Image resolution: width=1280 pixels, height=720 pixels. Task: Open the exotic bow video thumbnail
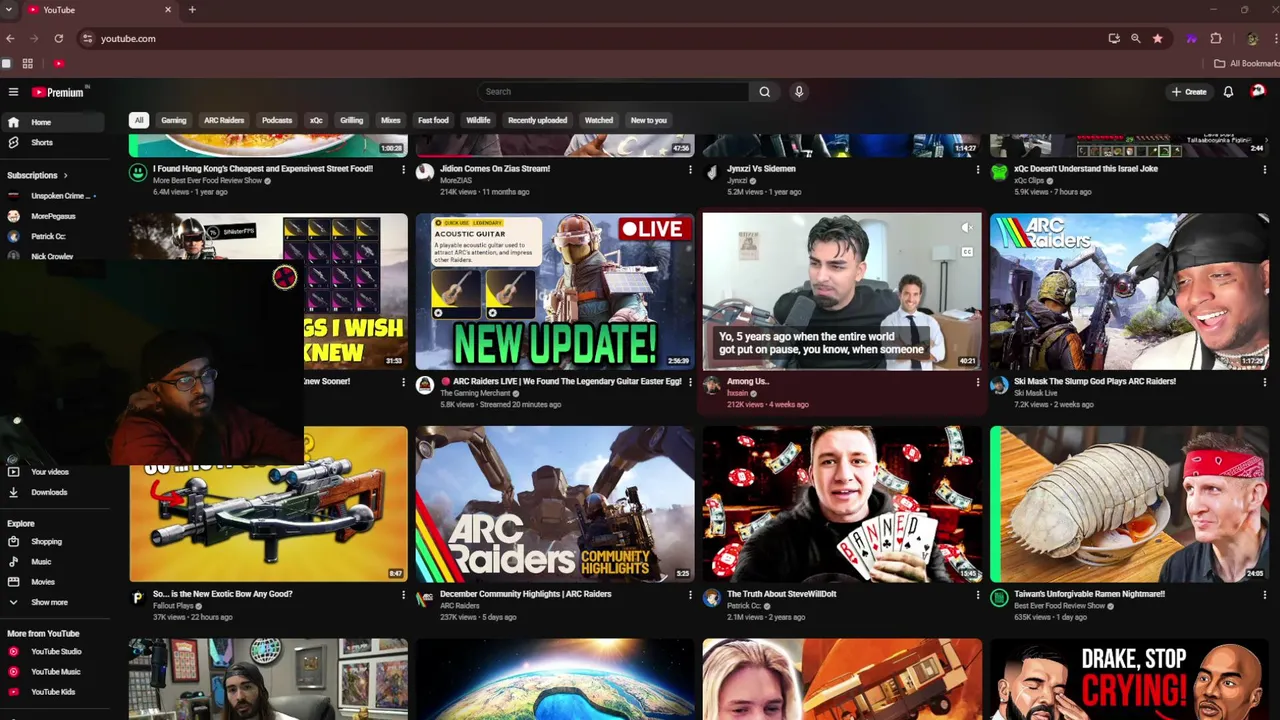tap(268, 504)
